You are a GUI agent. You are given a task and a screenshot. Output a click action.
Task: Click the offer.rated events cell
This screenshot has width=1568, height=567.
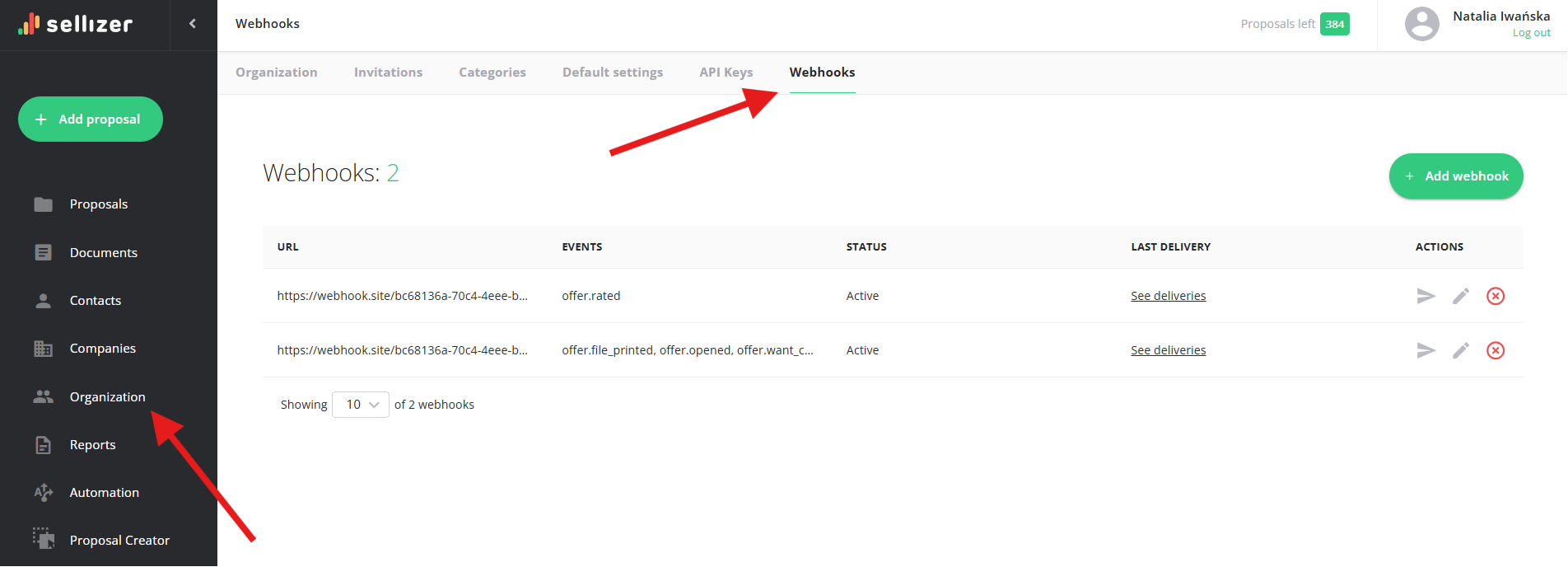(x=591, y=296)
